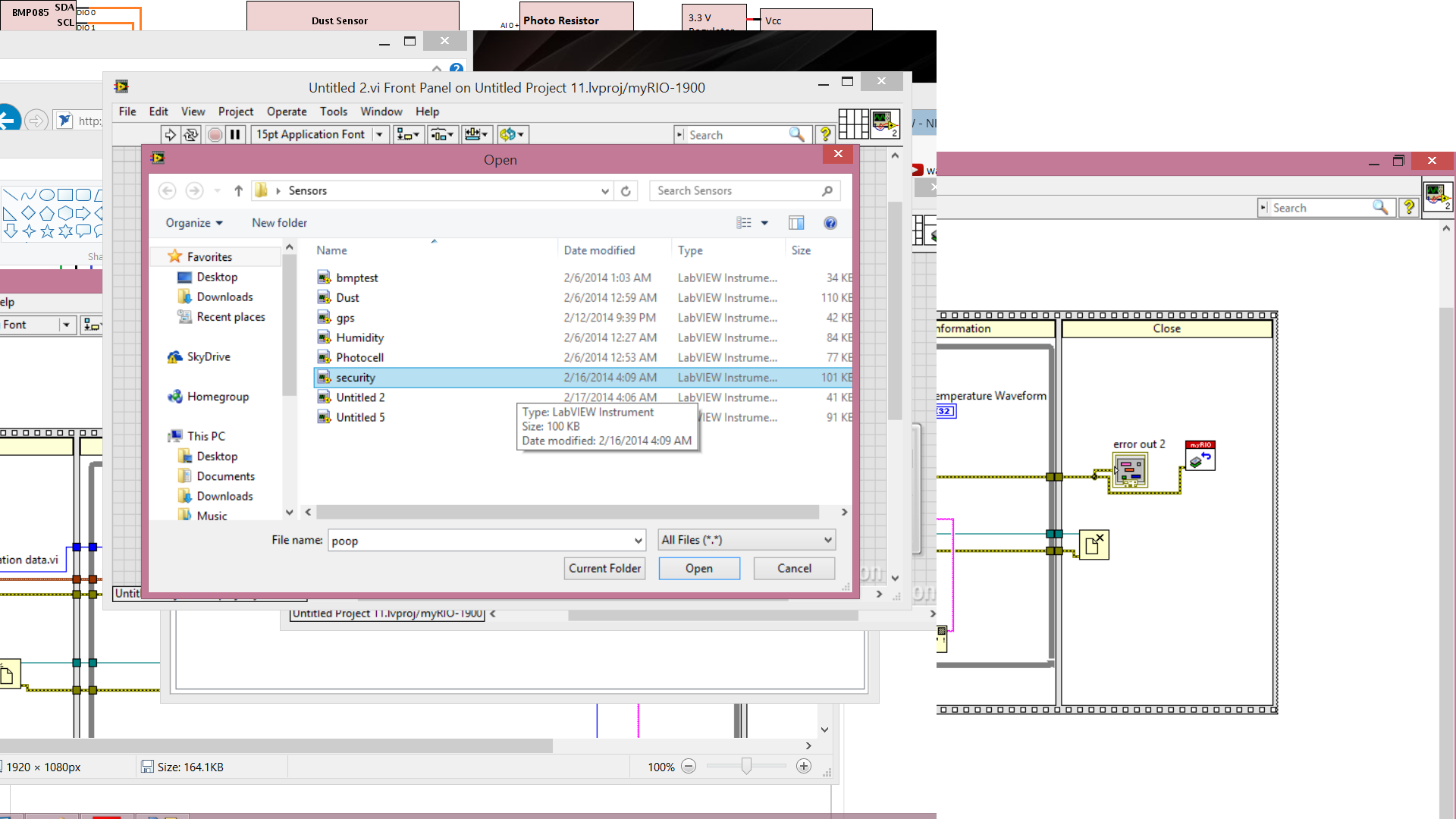The width and height of the screenshot is (1456, 819).
Task: Click the myRIO node in block diagram
Action: point(1200,456)
